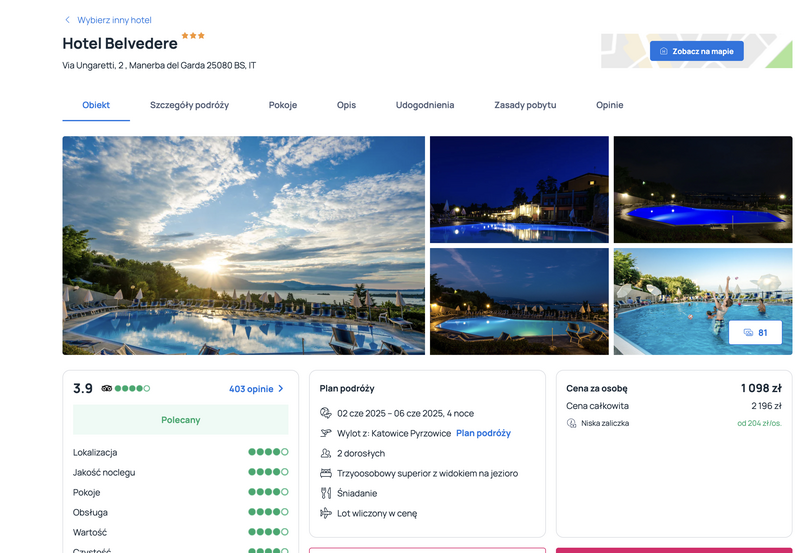The height and width of the screenshot is (553, 800).
Task: Click the coin icon by 'Niska zaliczka'
Action: [571, 423]
